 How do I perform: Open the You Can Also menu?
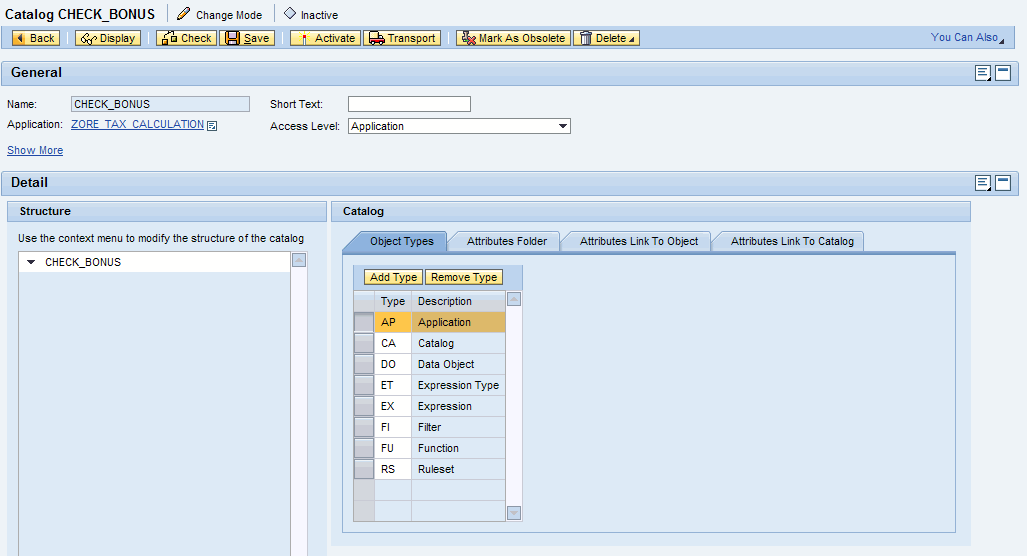click(x=968, y=38)
